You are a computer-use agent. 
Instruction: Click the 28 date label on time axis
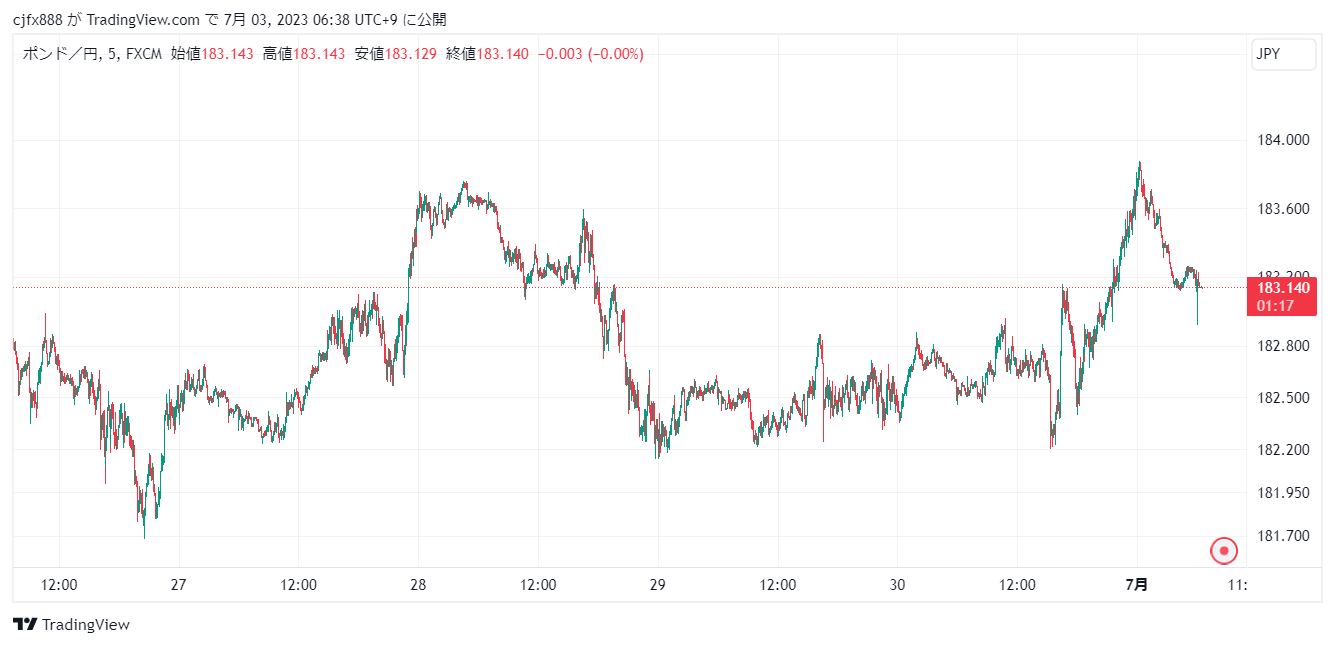(x=418, y=585)
